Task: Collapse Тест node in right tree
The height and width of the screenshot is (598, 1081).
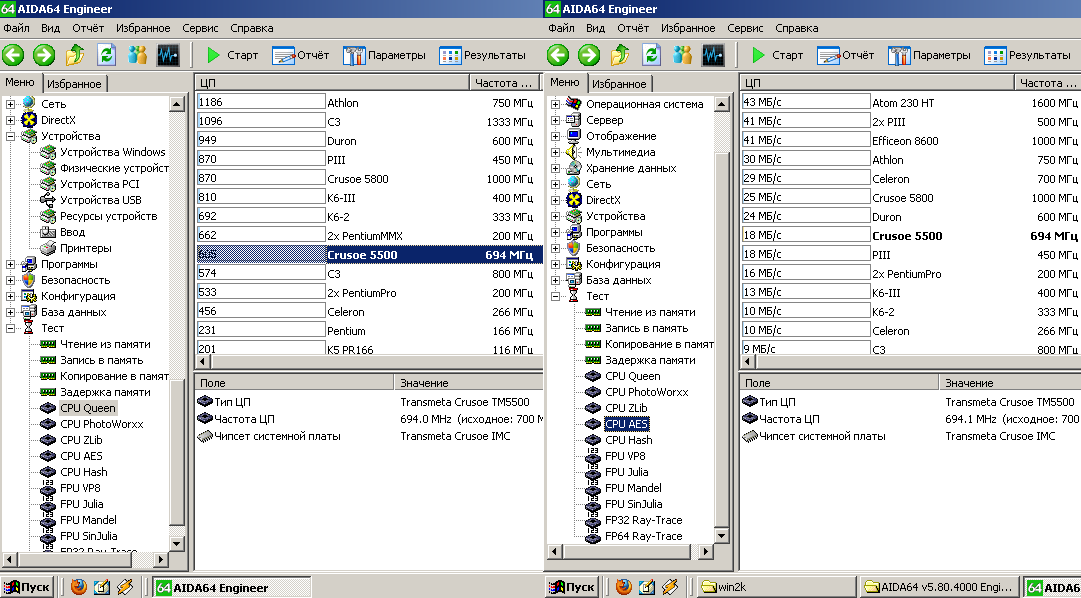Action: click(556, 296)
